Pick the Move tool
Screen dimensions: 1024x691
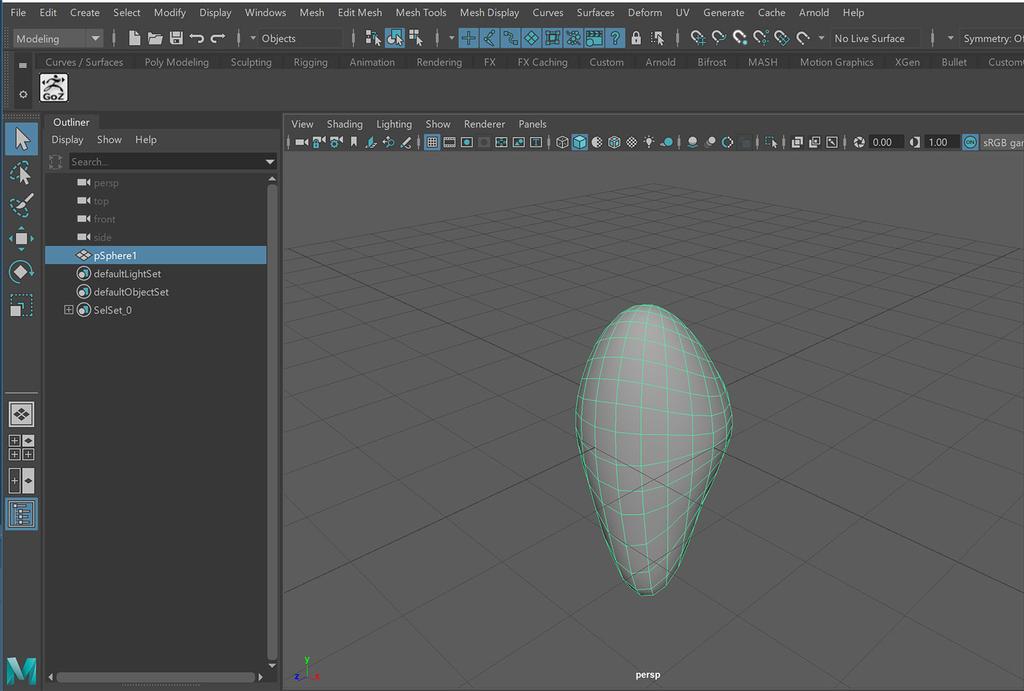(x=22, y=239)
